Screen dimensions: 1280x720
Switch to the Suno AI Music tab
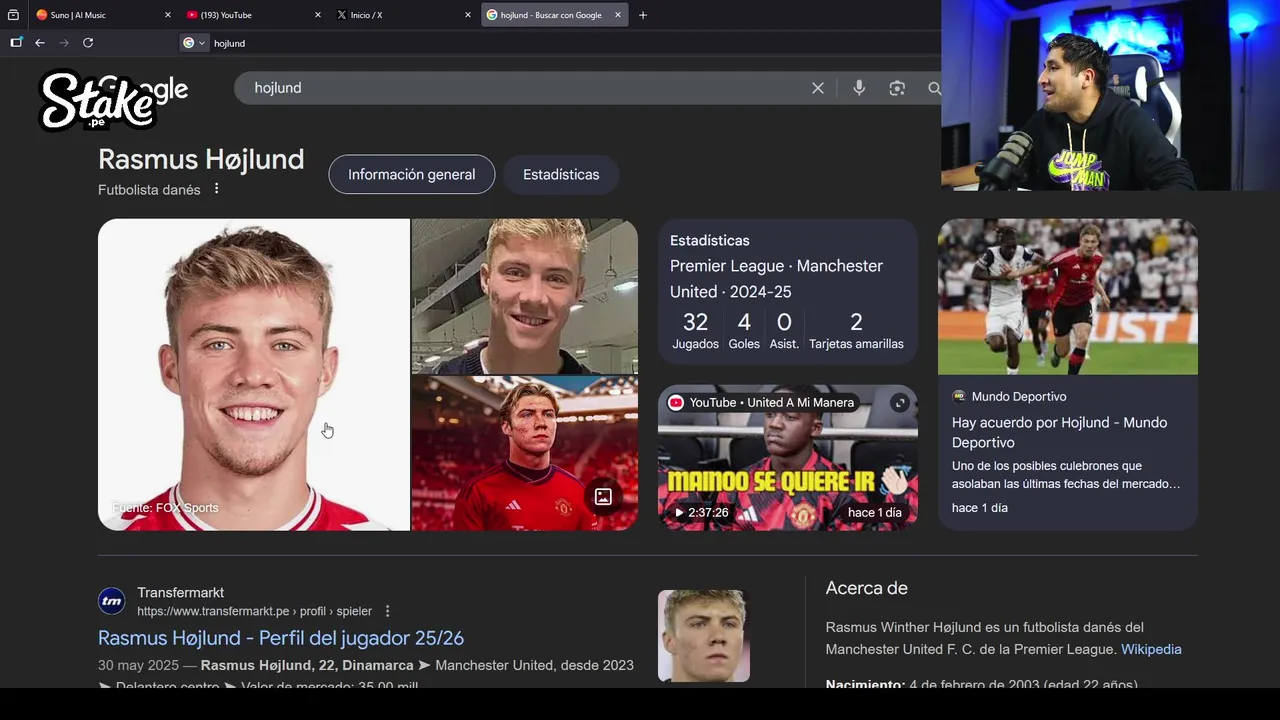pyautogui.click(x=103, y=15)
